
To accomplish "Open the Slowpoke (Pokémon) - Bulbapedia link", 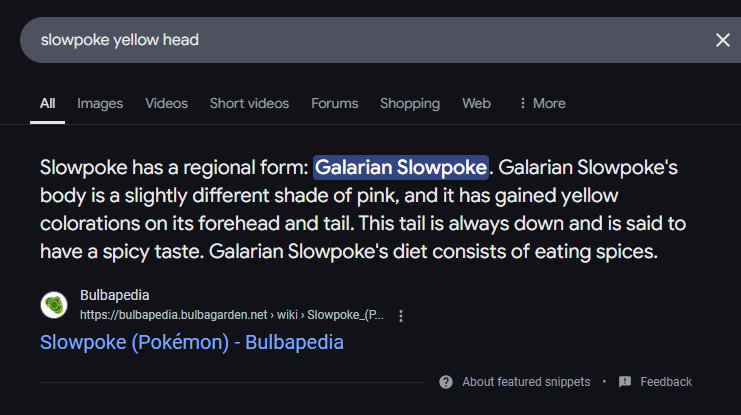I will [192, 343].
